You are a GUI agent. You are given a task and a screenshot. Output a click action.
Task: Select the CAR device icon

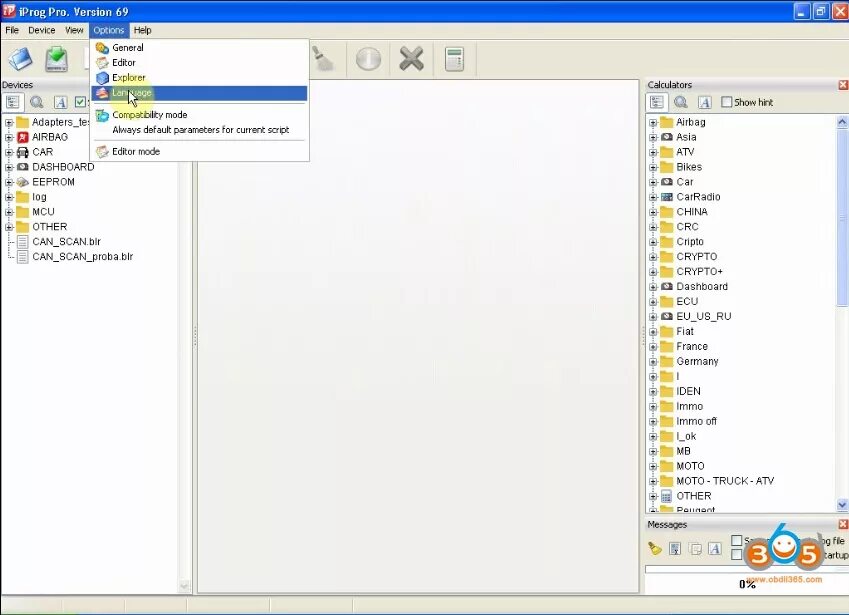pos(23,152)
